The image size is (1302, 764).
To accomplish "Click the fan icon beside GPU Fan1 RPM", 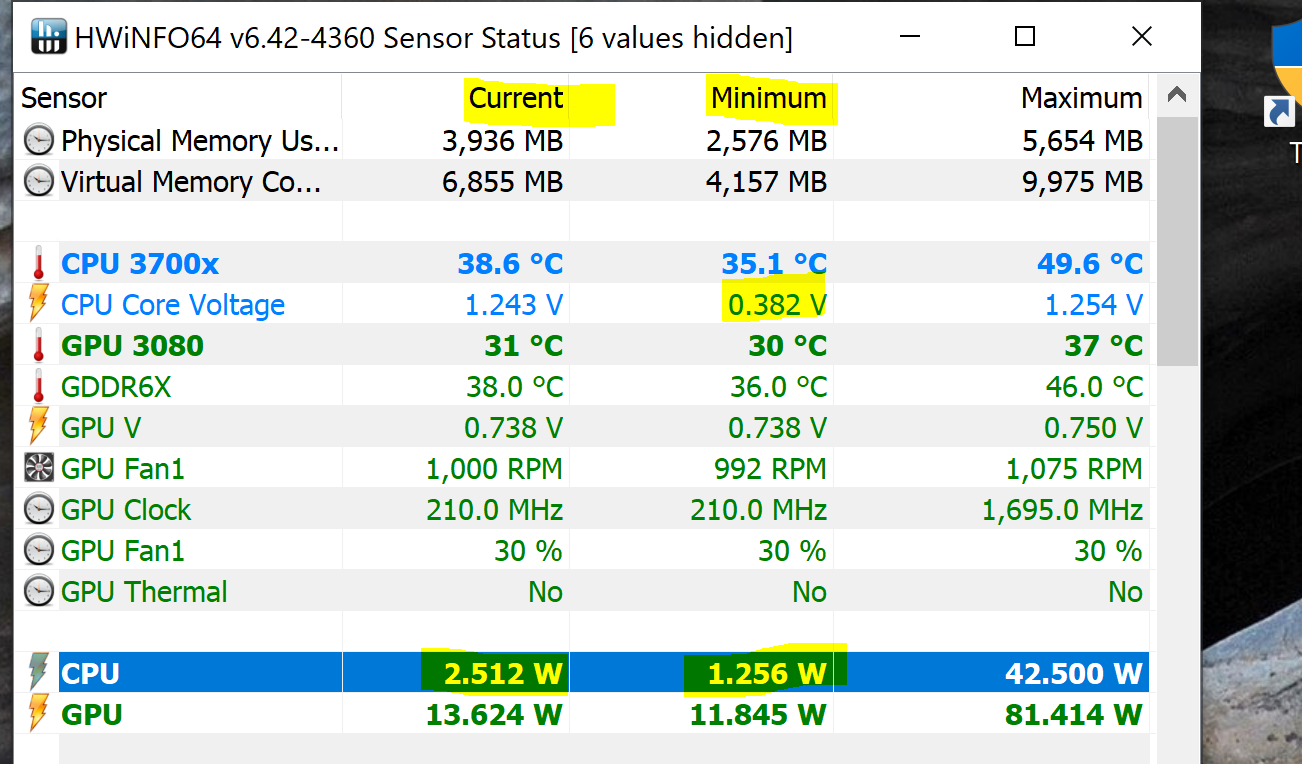I will click(x=38, y=469).
